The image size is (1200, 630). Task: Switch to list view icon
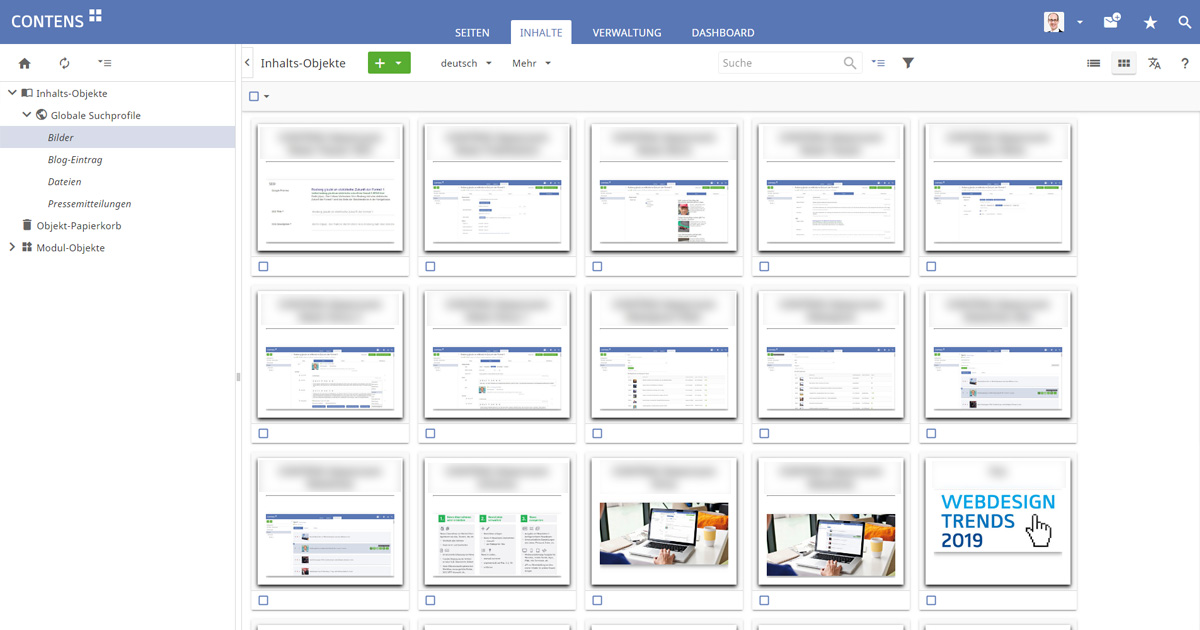click(x=1094, y=63)
